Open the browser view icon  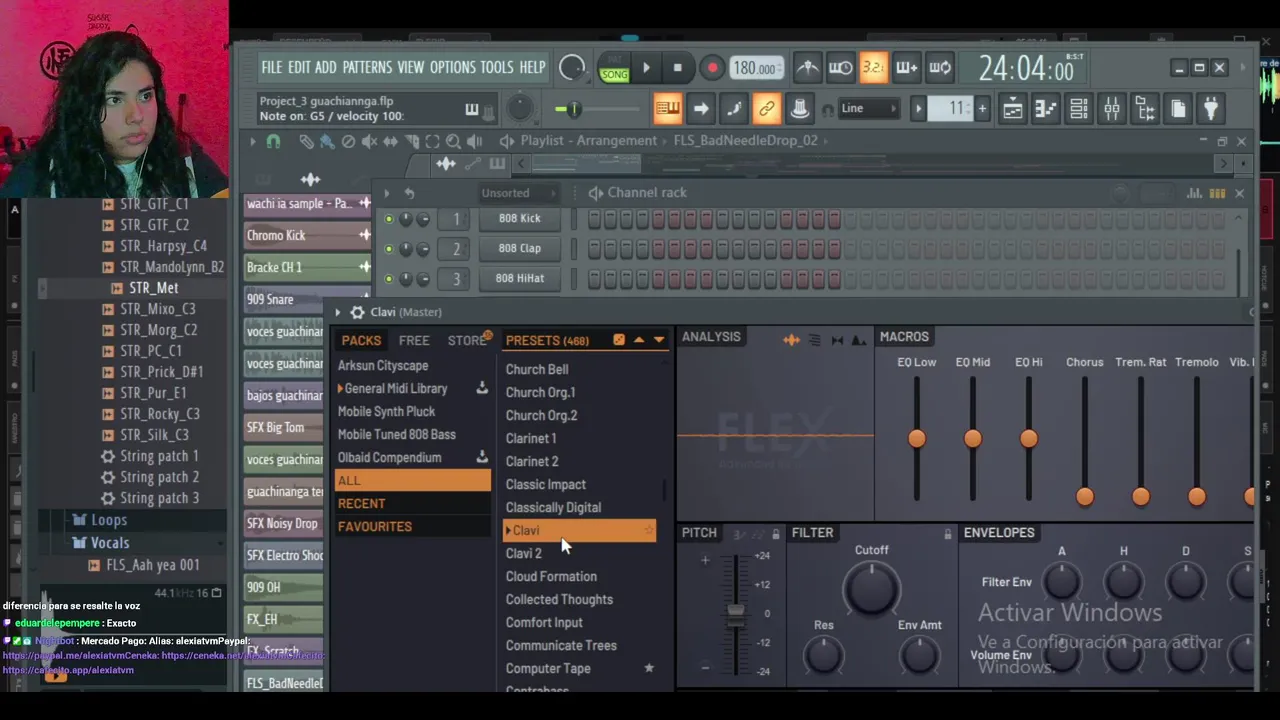tap(1145, 108)
